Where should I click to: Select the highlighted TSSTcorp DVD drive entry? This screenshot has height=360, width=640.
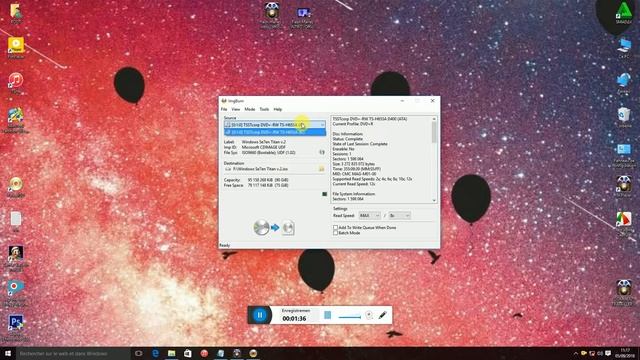[x=275, y=132]
